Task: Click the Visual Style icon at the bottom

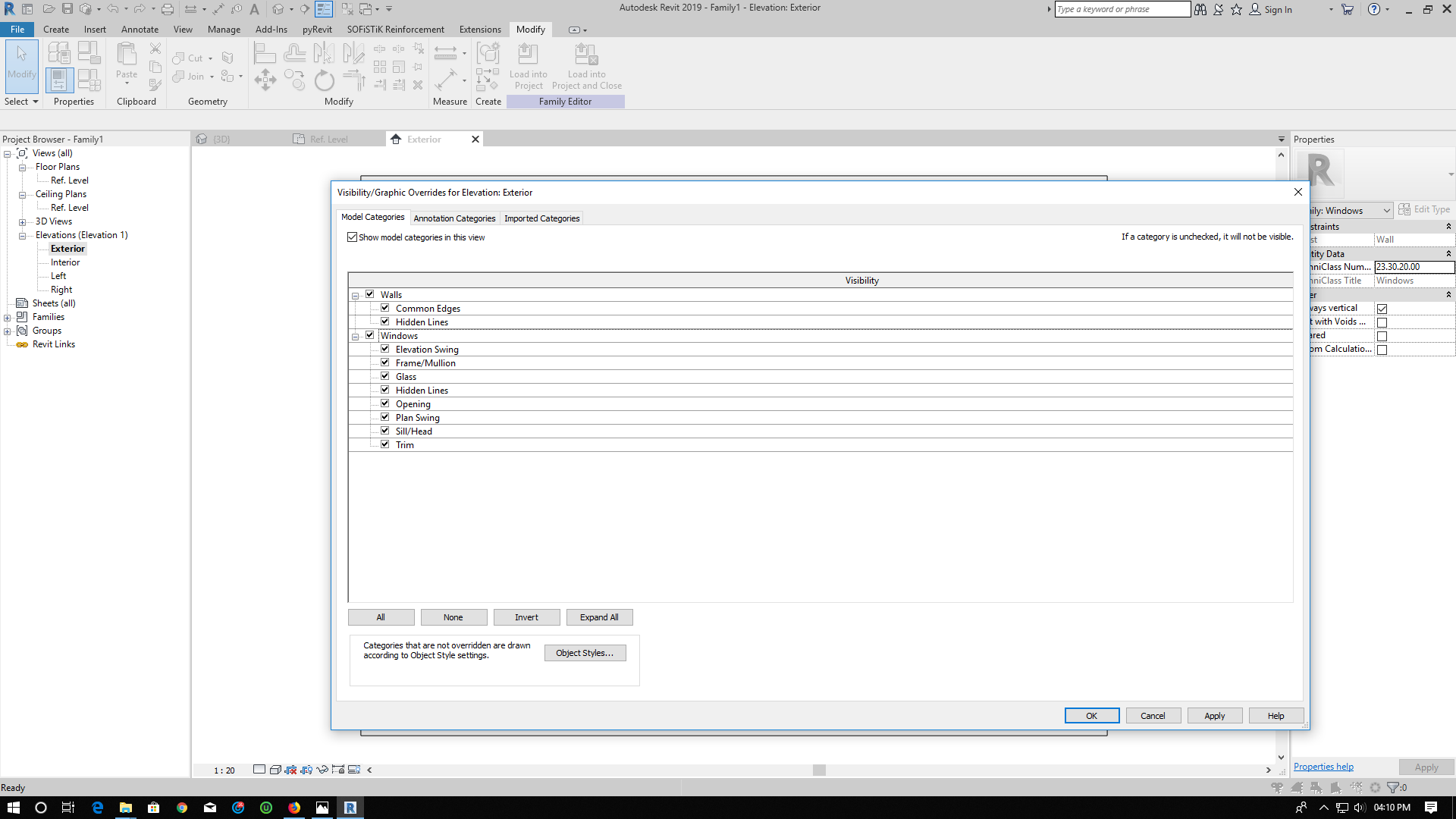Action: coord(275,769)
